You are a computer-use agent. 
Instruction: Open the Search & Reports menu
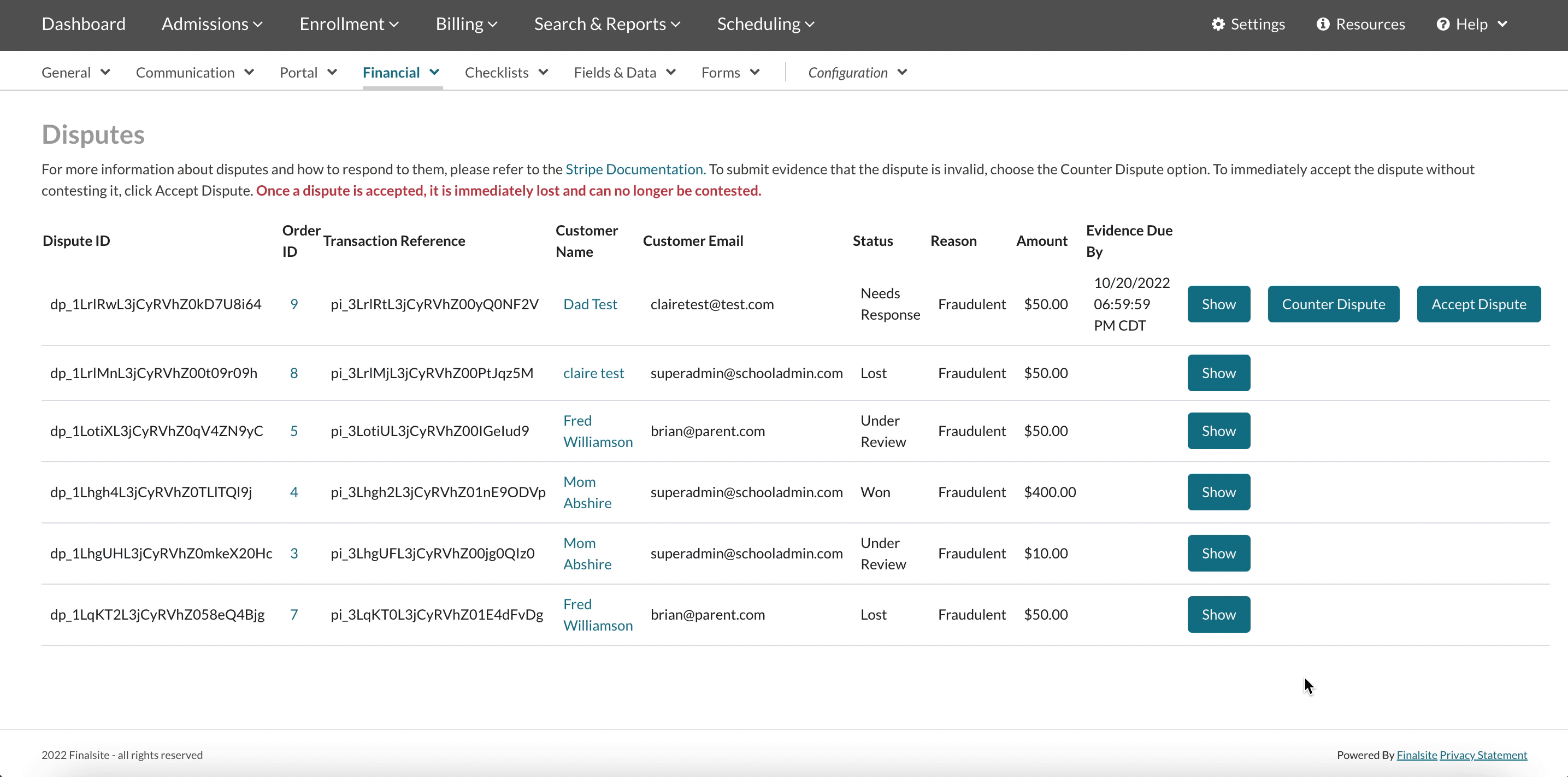[x=607, y=25]
